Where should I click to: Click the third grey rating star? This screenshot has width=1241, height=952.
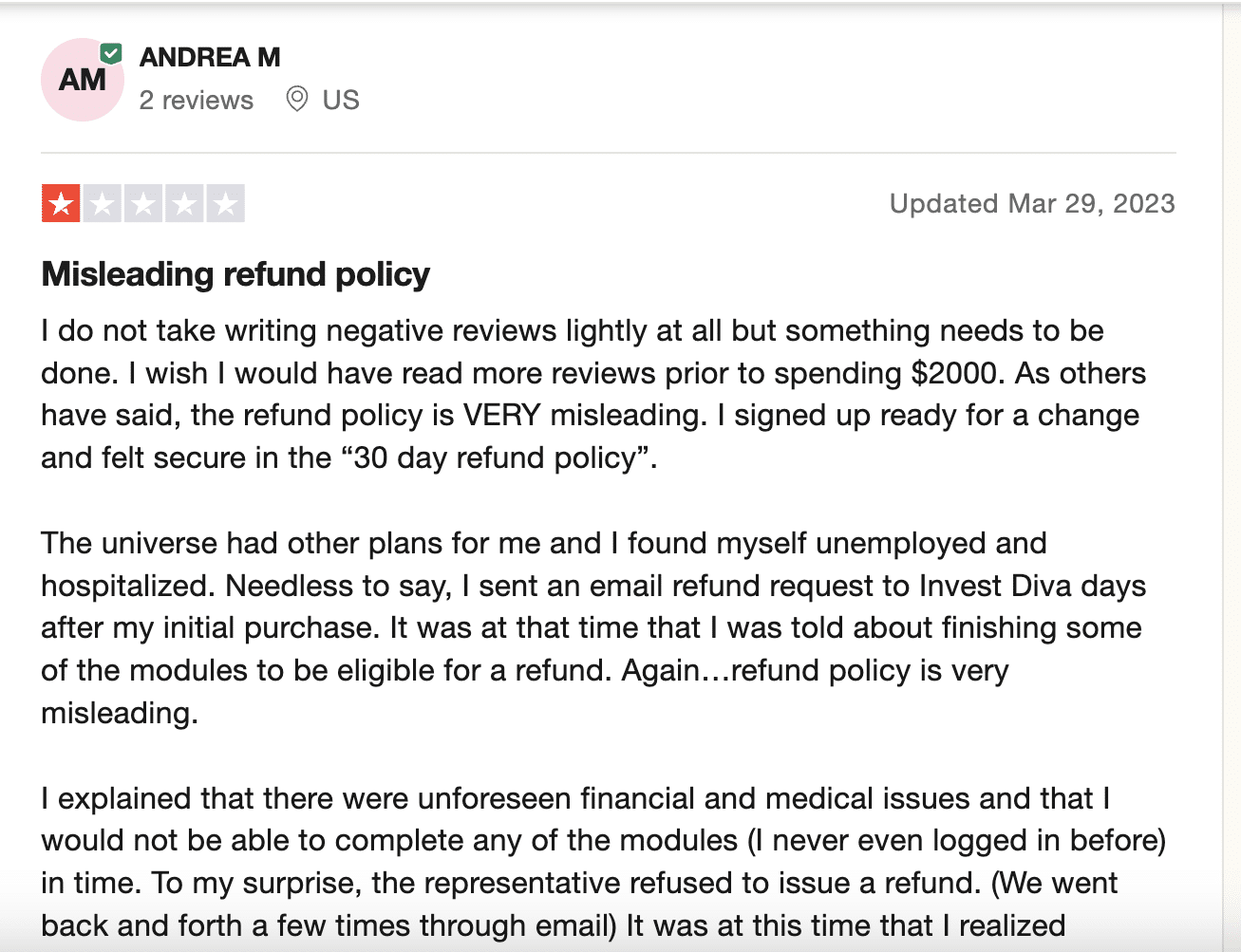pyautogui.click(x=143, y=203)
